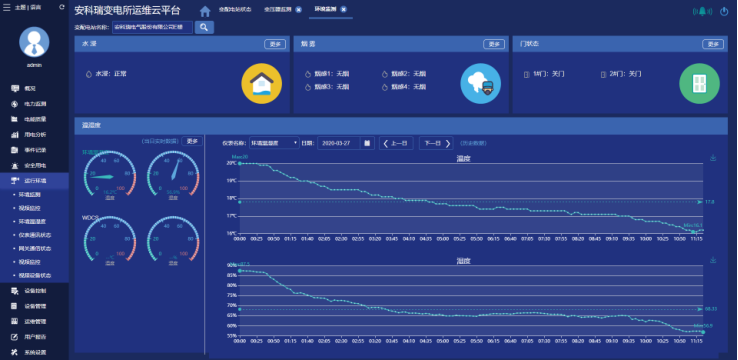The image size is (738, 360).
Task: Collapse the 运行环境 sidebar section
Action: 34,181
